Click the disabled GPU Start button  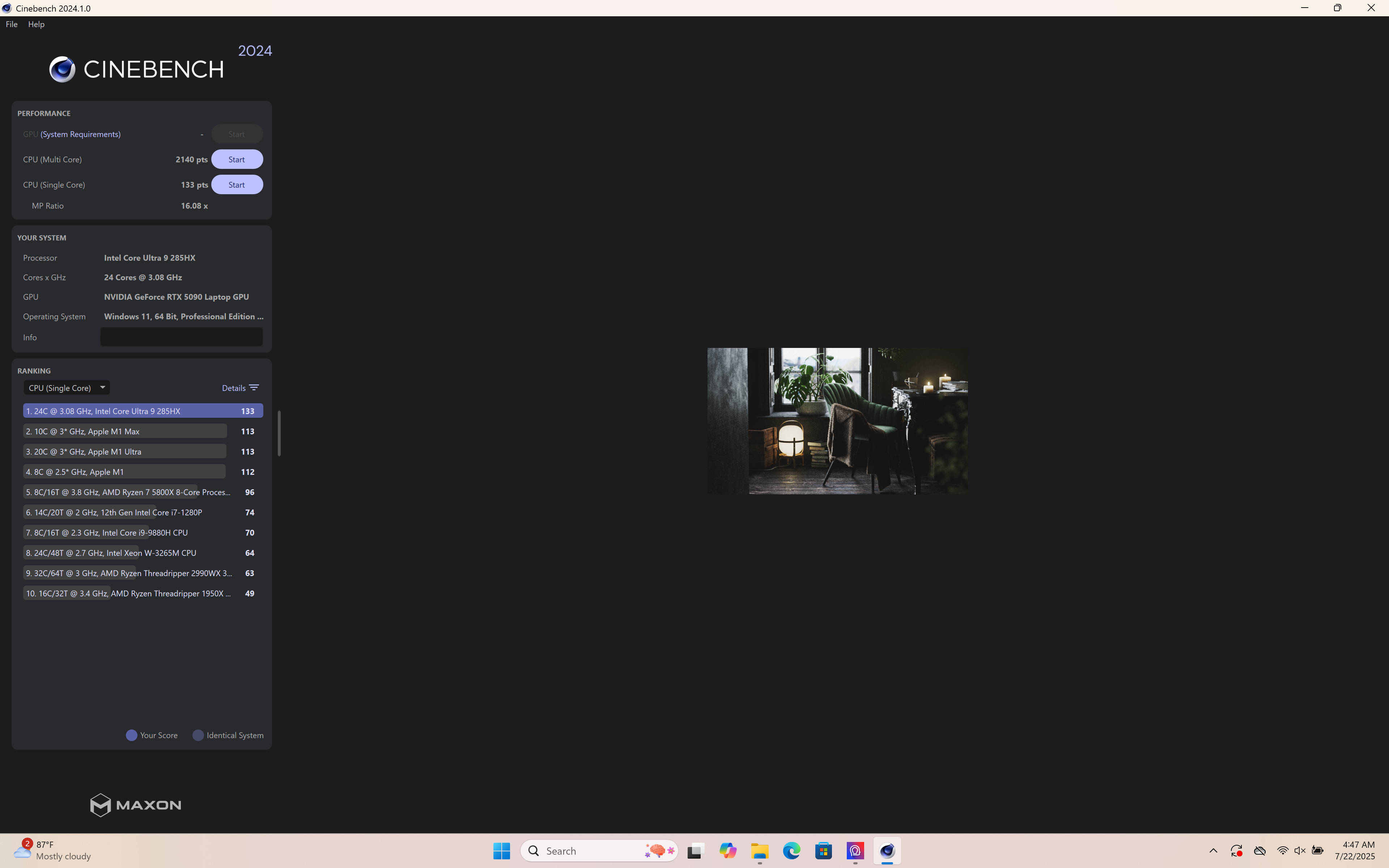tap(237, 134)
